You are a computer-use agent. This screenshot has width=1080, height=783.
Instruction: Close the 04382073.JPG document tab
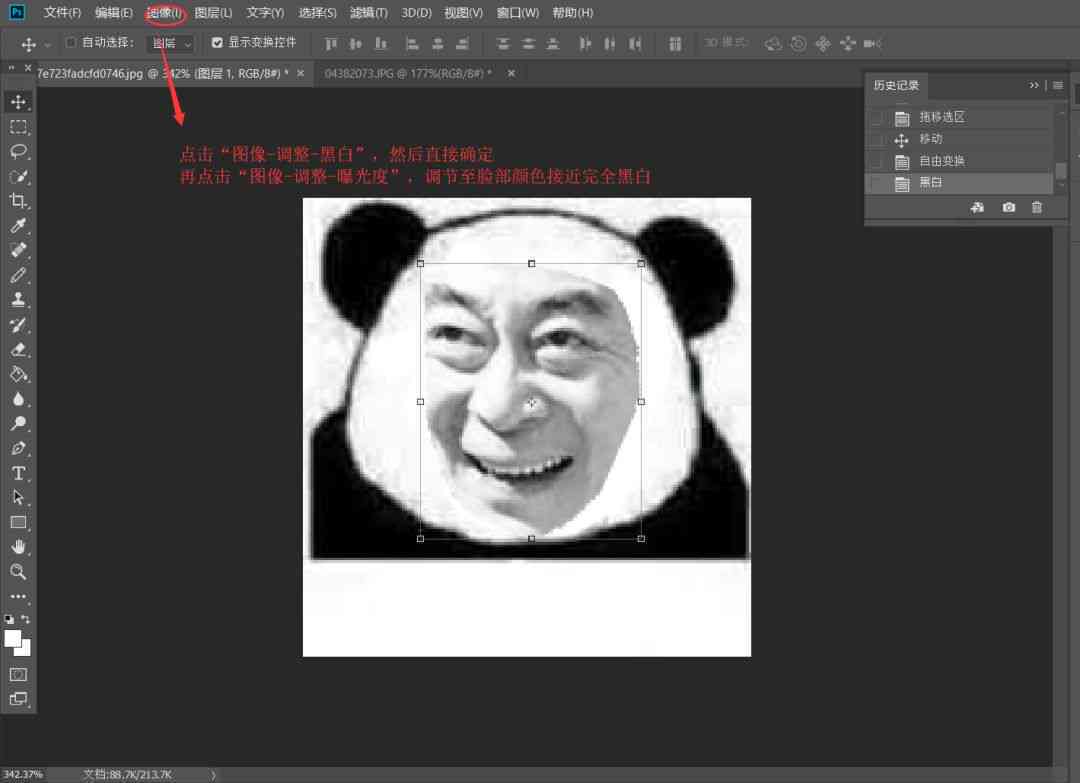click(x=511, y=73)
